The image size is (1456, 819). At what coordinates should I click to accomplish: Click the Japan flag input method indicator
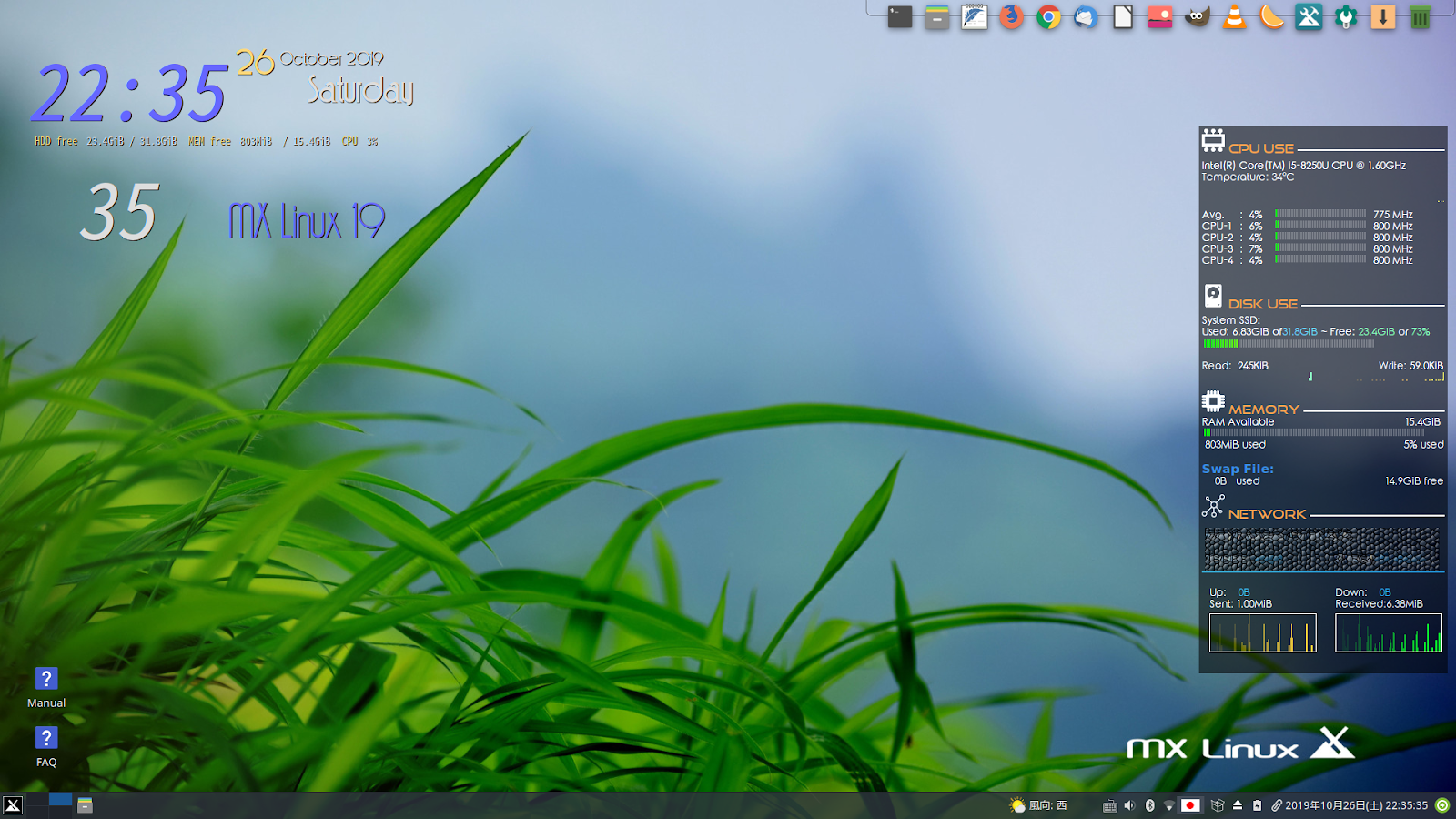(x=1190, y=805)
